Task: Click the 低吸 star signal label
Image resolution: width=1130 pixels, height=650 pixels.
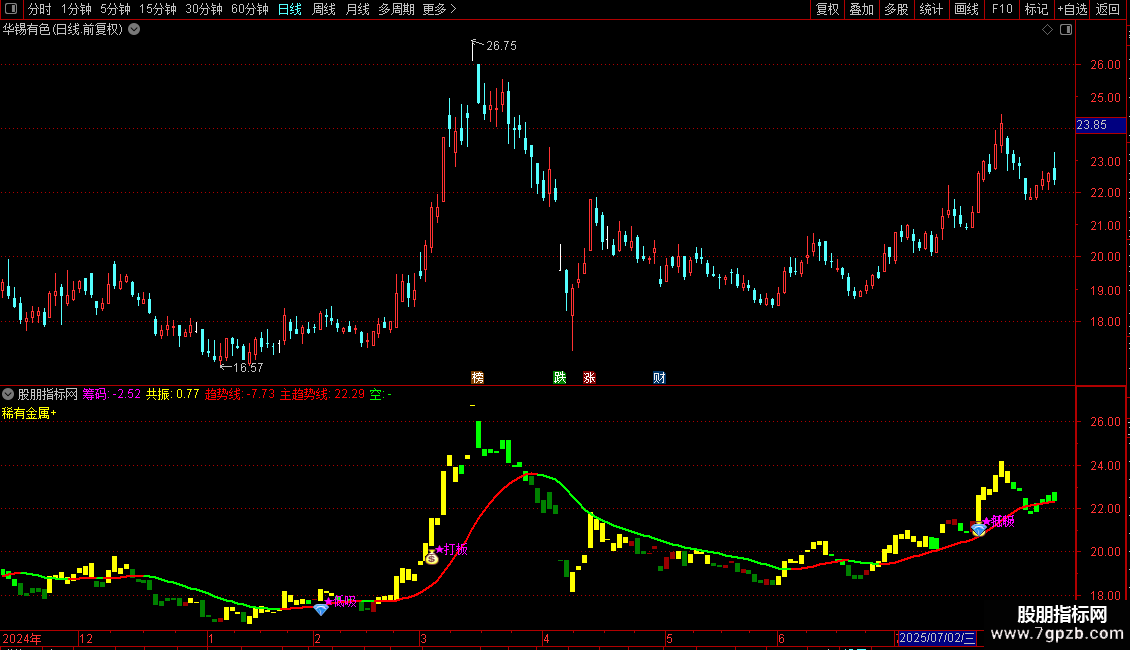Action: (x=340, y=601)
